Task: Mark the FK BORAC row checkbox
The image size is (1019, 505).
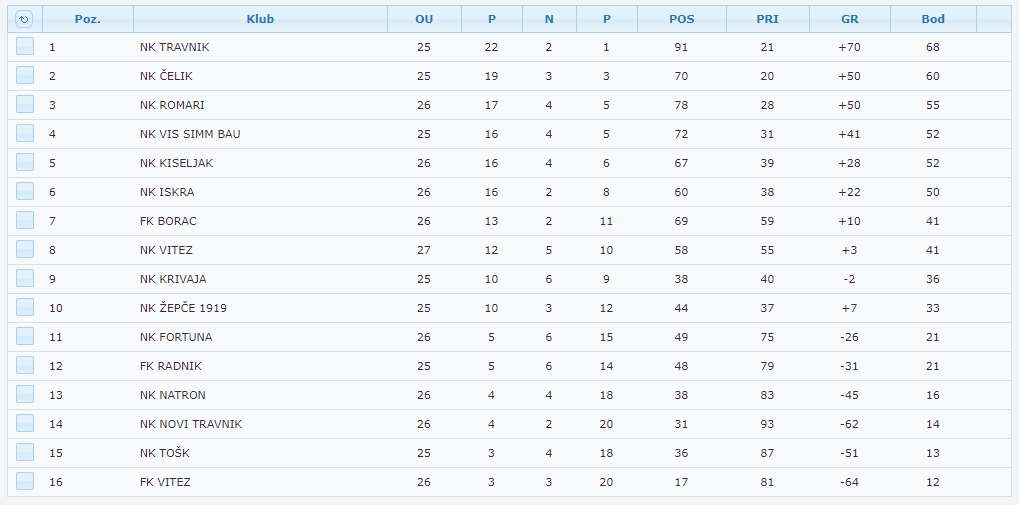Action: point(25,221)
